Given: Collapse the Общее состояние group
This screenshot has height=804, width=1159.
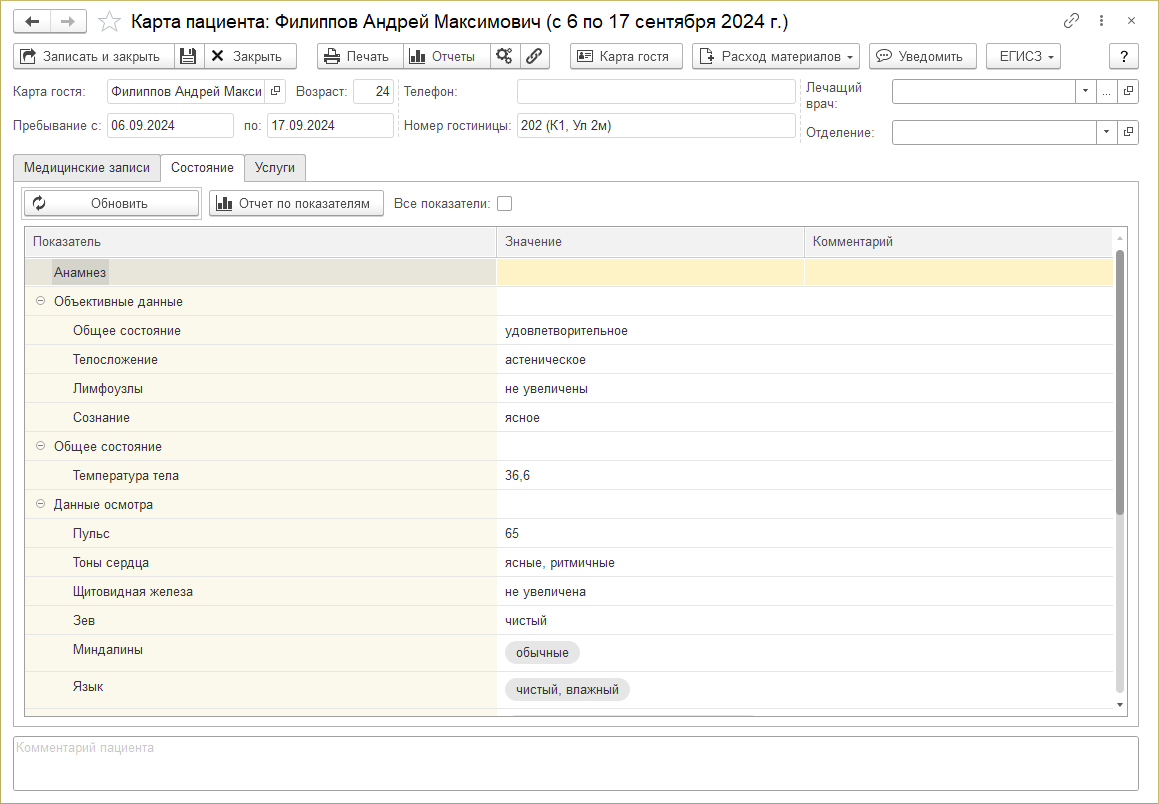Looking at the screenshot, I should tap(41, 446).
